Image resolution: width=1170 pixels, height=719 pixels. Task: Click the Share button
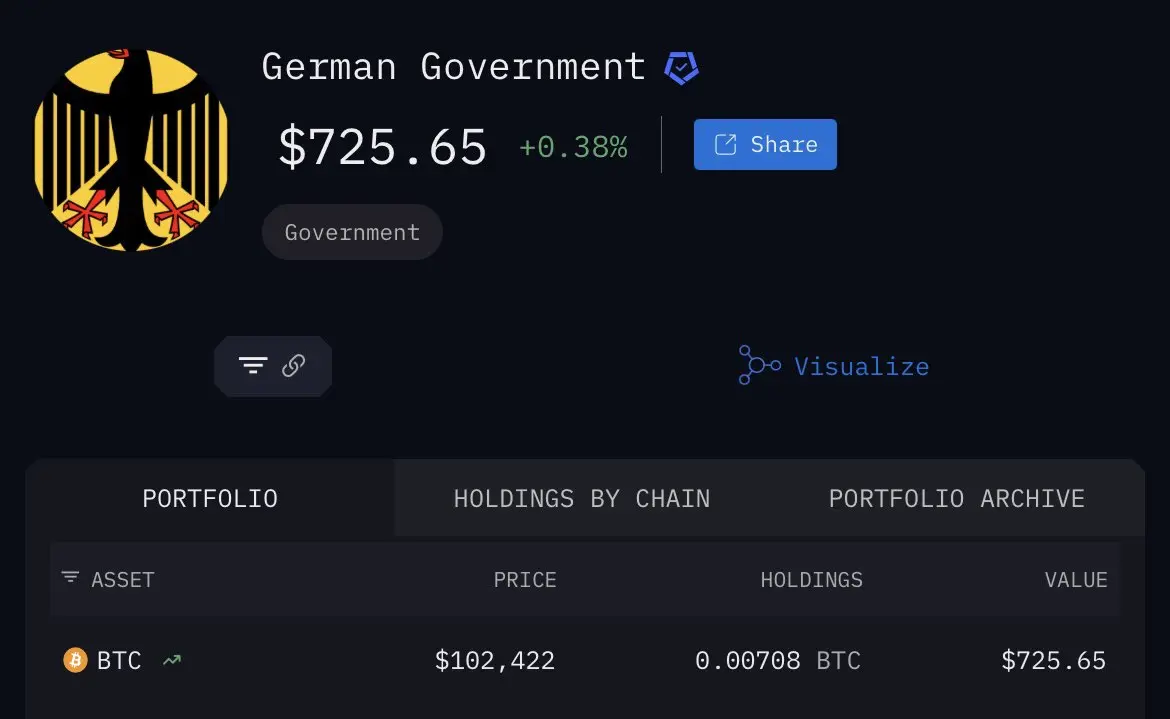tap(765, 145)
